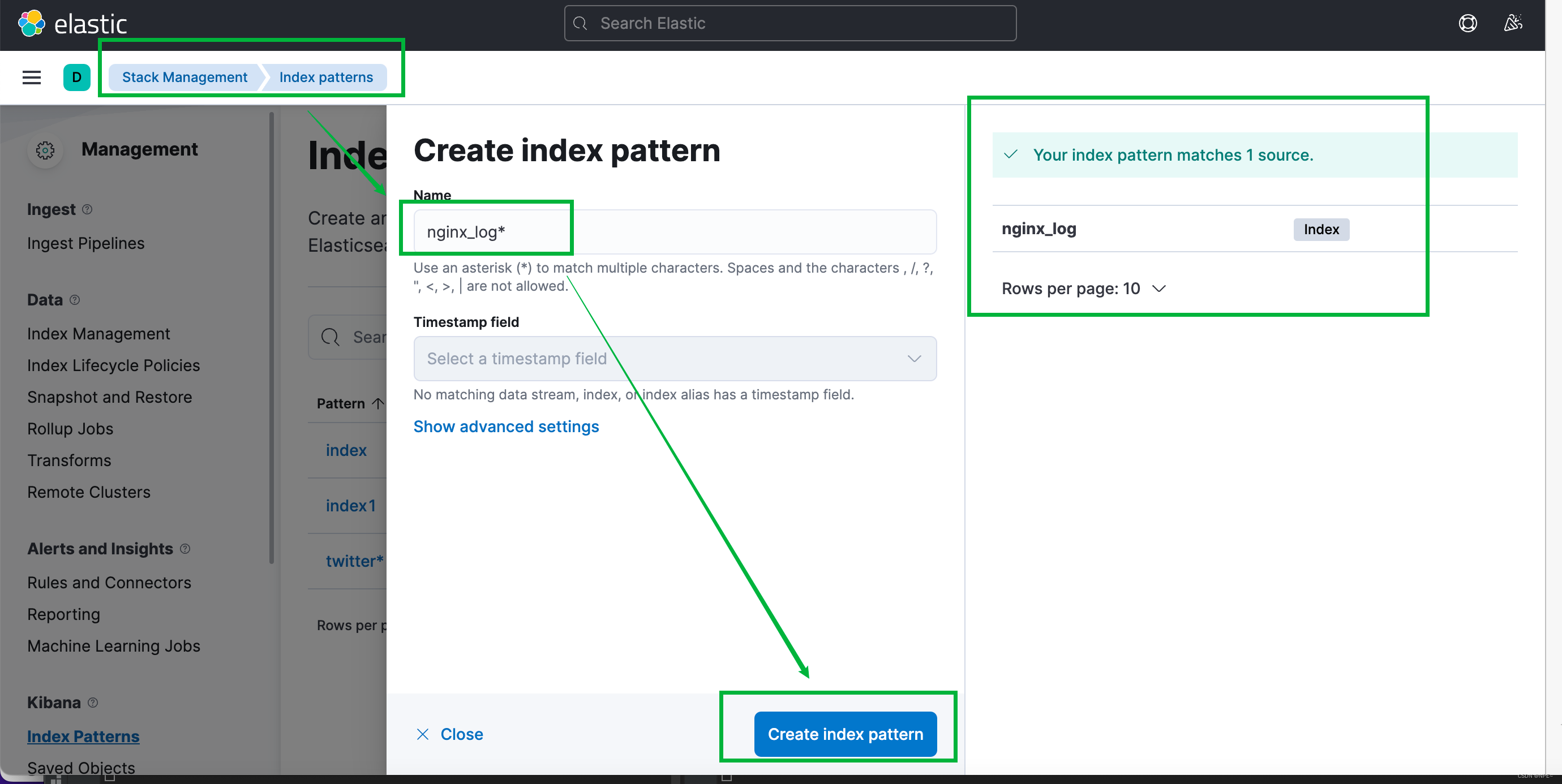The height and width of the screenshot is (784, 1562).
Task: Click the Elastic logo
Action: coord(72,23)
